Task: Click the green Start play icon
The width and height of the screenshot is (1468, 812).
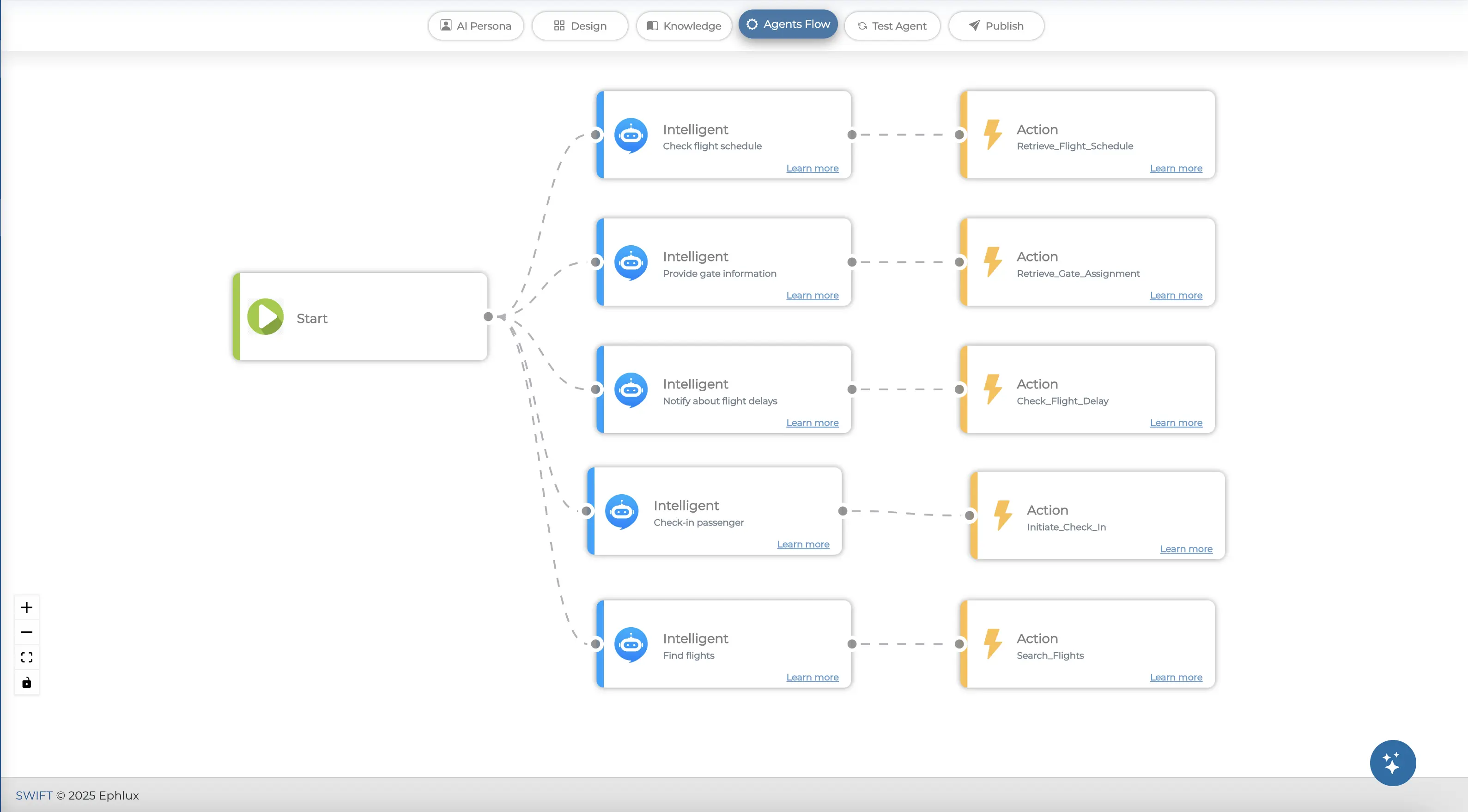Action: click(x=265, y=317)
